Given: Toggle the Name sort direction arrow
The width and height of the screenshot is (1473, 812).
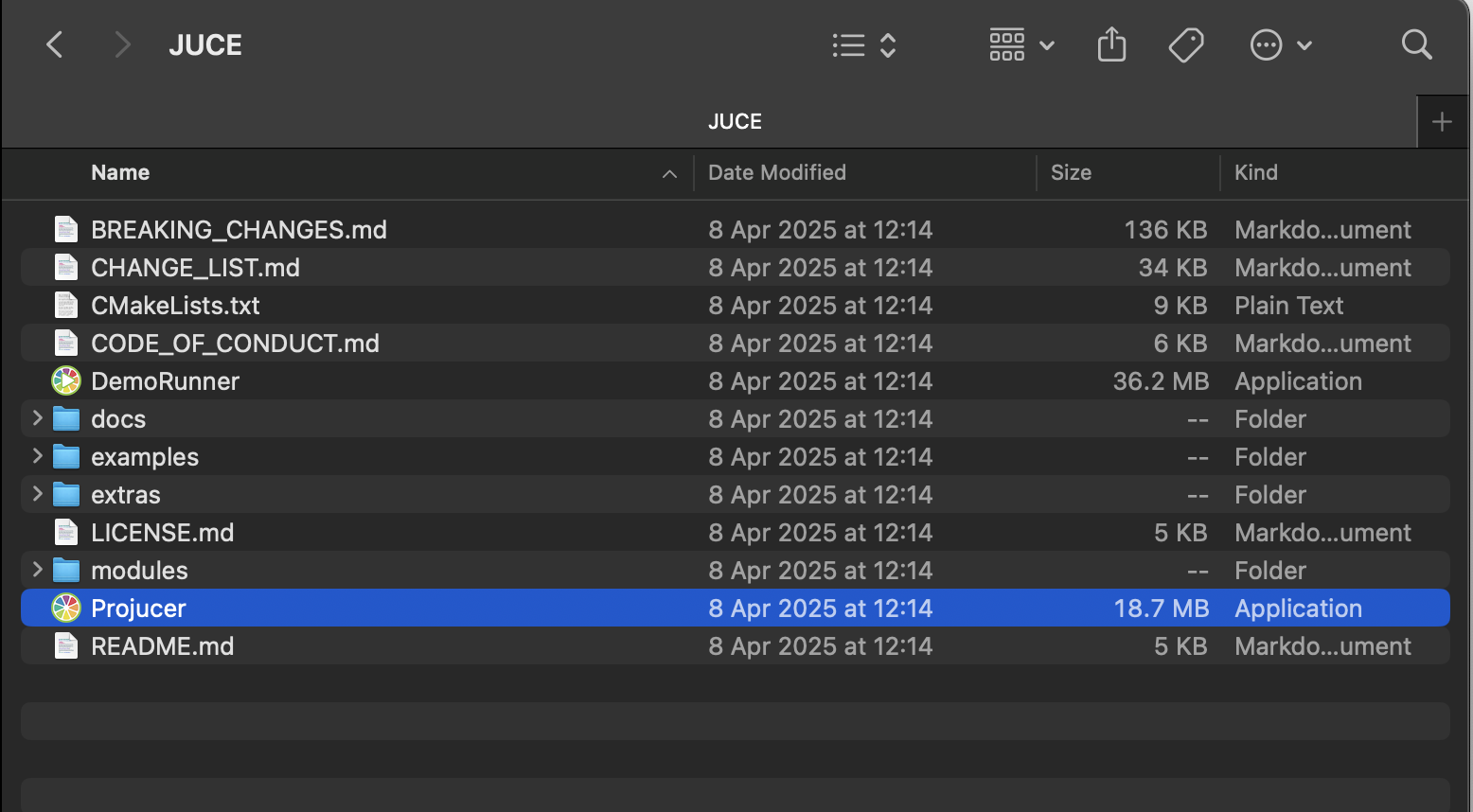Looking at the screenshot, I should click(x=669, y=174).
